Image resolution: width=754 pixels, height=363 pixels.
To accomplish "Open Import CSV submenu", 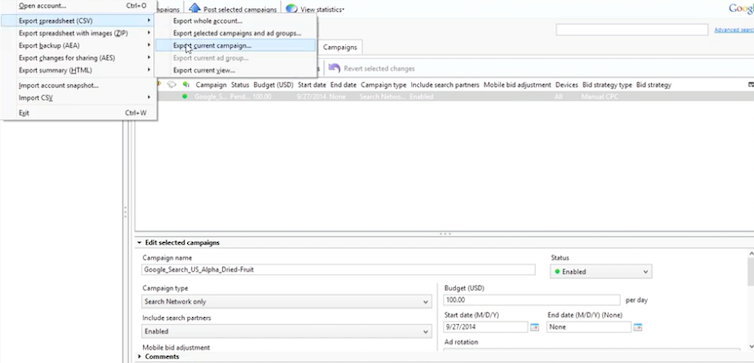I will (x=79, y=98).
